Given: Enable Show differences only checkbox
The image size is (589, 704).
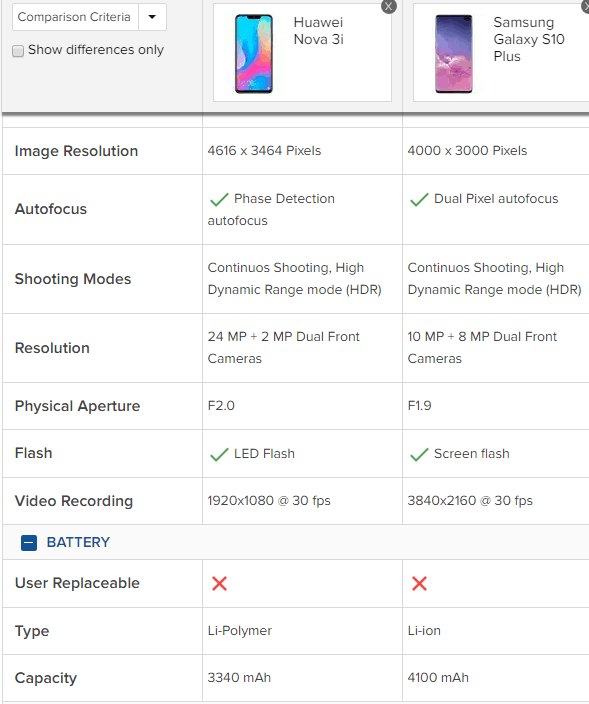Looking at the screenshot, I should tap(18, 51).
